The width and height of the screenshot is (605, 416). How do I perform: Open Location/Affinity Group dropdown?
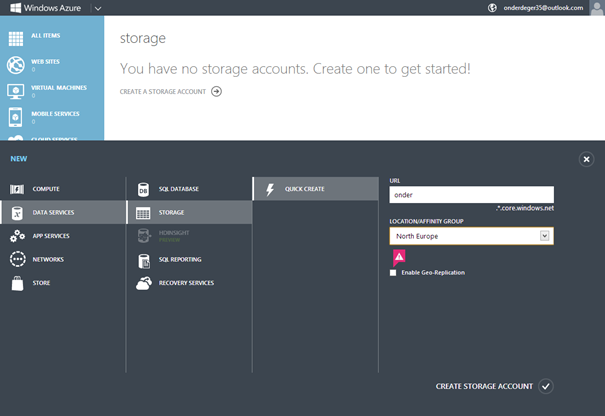[x=471, y=236]
